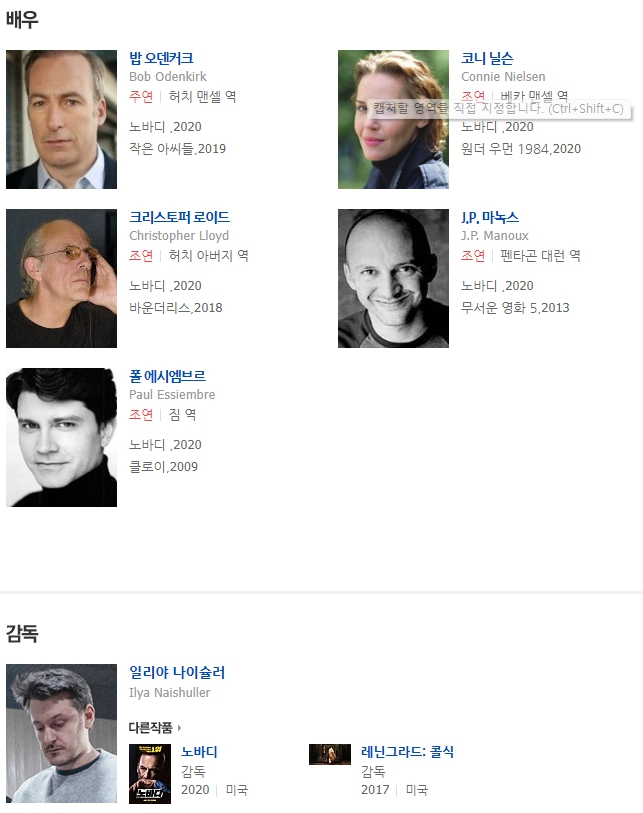Screen dimensions: 643x813
Task: Open Bob Odenkirk's profile photo
Action: pyautogui.click(x=61, y=119)
